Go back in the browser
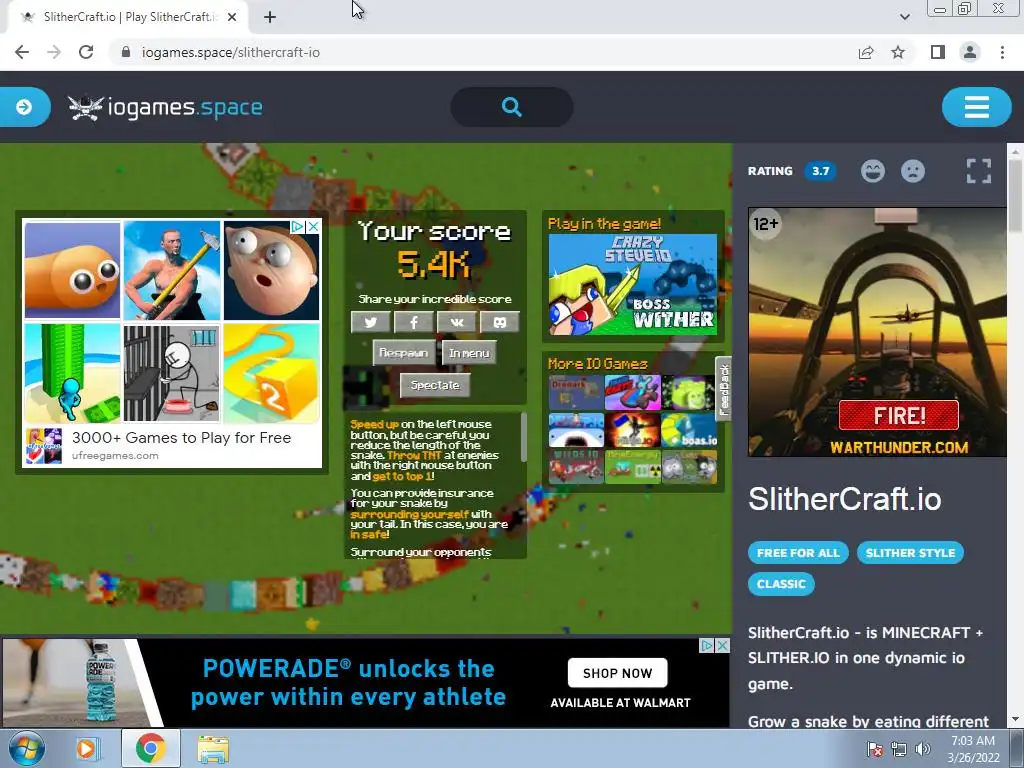1024x768 pixels. click(x=22, y=52)
